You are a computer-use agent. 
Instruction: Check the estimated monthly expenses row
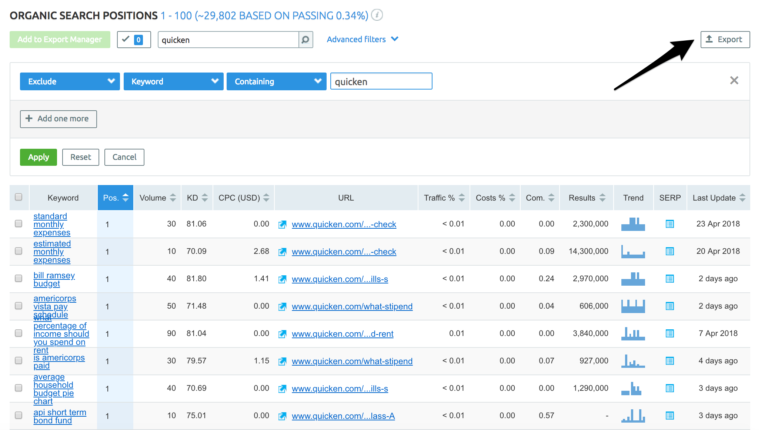(x=19, y=251)
